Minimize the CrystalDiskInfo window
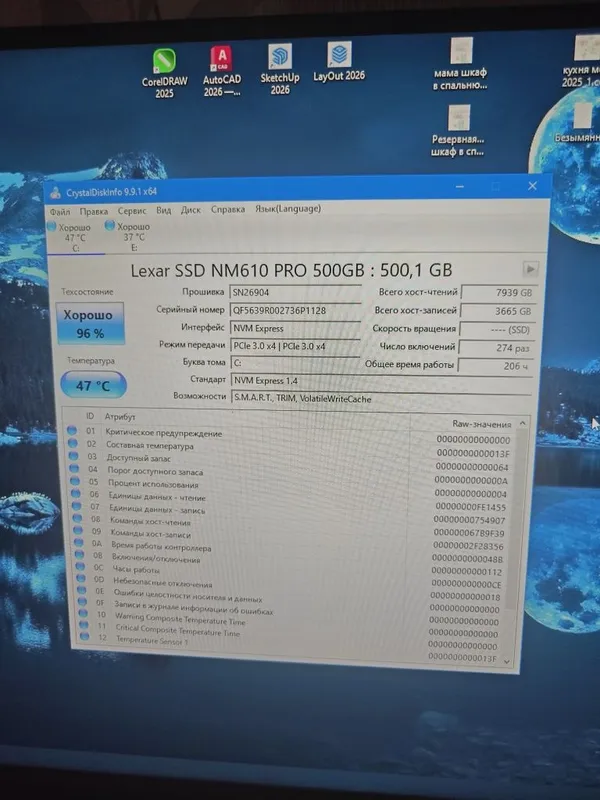 point(460,187)
